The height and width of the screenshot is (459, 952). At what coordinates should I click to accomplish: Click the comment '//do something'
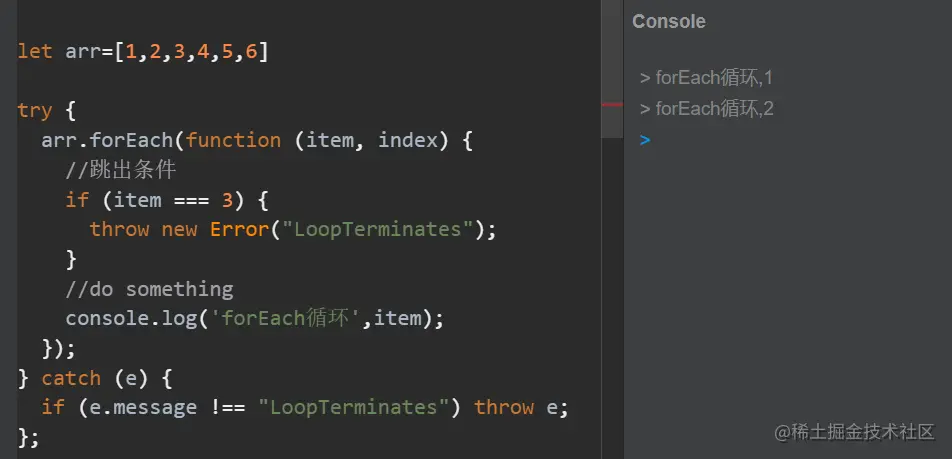[x=149, y=289]
